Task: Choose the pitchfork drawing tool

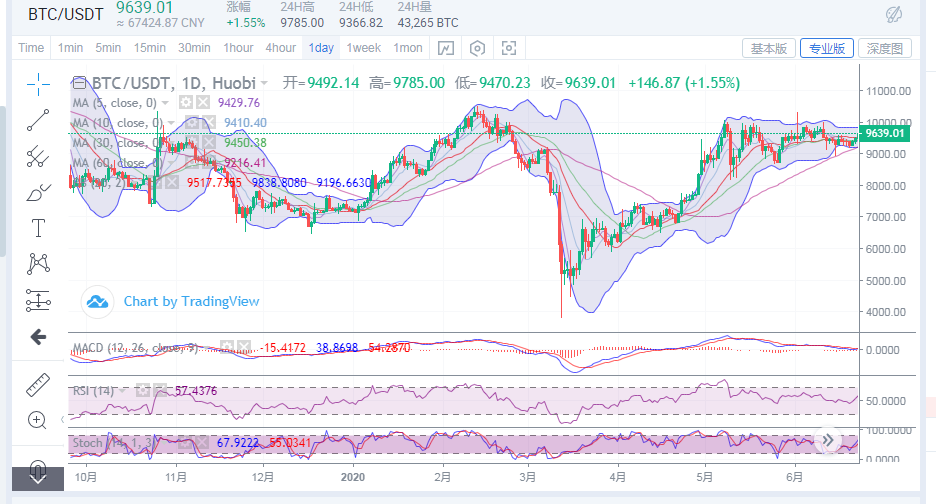Action: coord(38,156)
